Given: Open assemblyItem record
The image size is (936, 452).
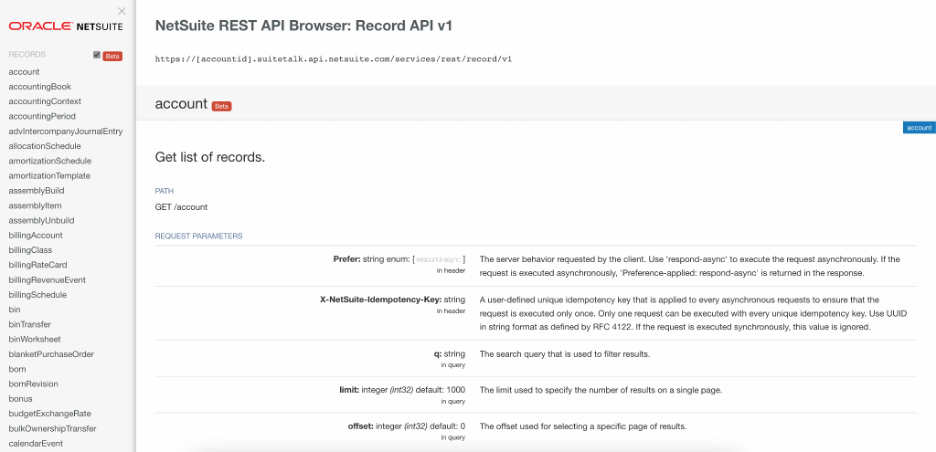Looking at the screenshot, I should (35, 205).
